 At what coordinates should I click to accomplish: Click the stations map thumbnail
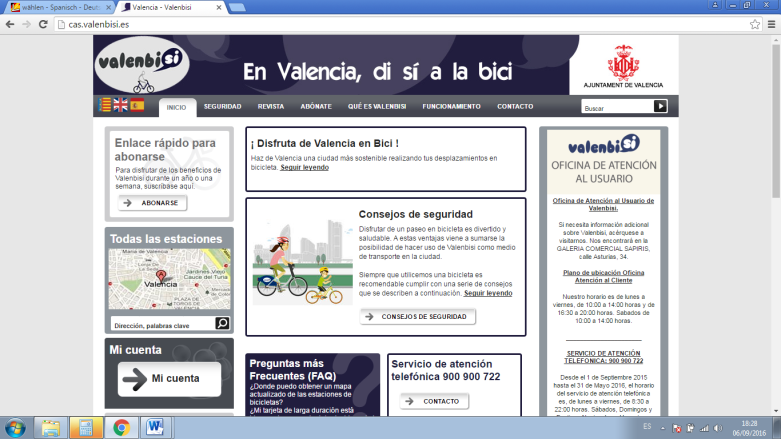pos(169,279)
